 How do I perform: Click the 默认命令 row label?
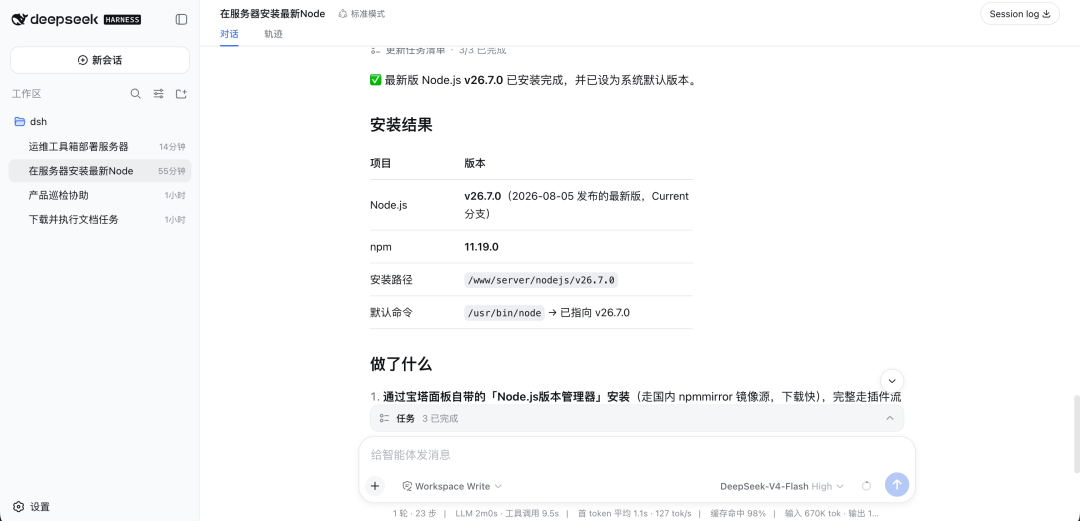391,313
